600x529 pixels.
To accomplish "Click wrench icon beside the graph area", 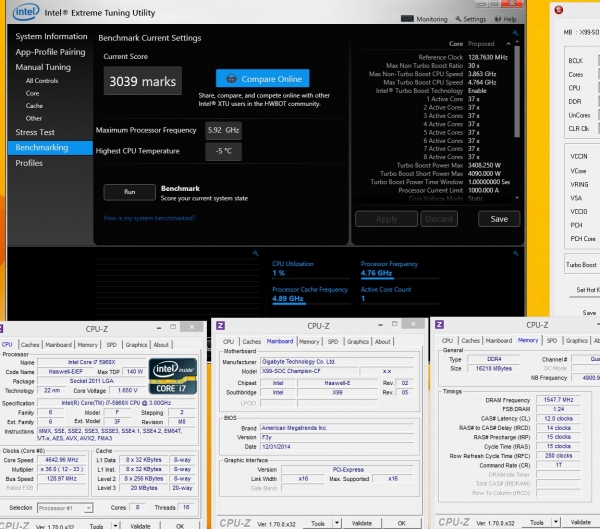I will (x=255, y=253).
